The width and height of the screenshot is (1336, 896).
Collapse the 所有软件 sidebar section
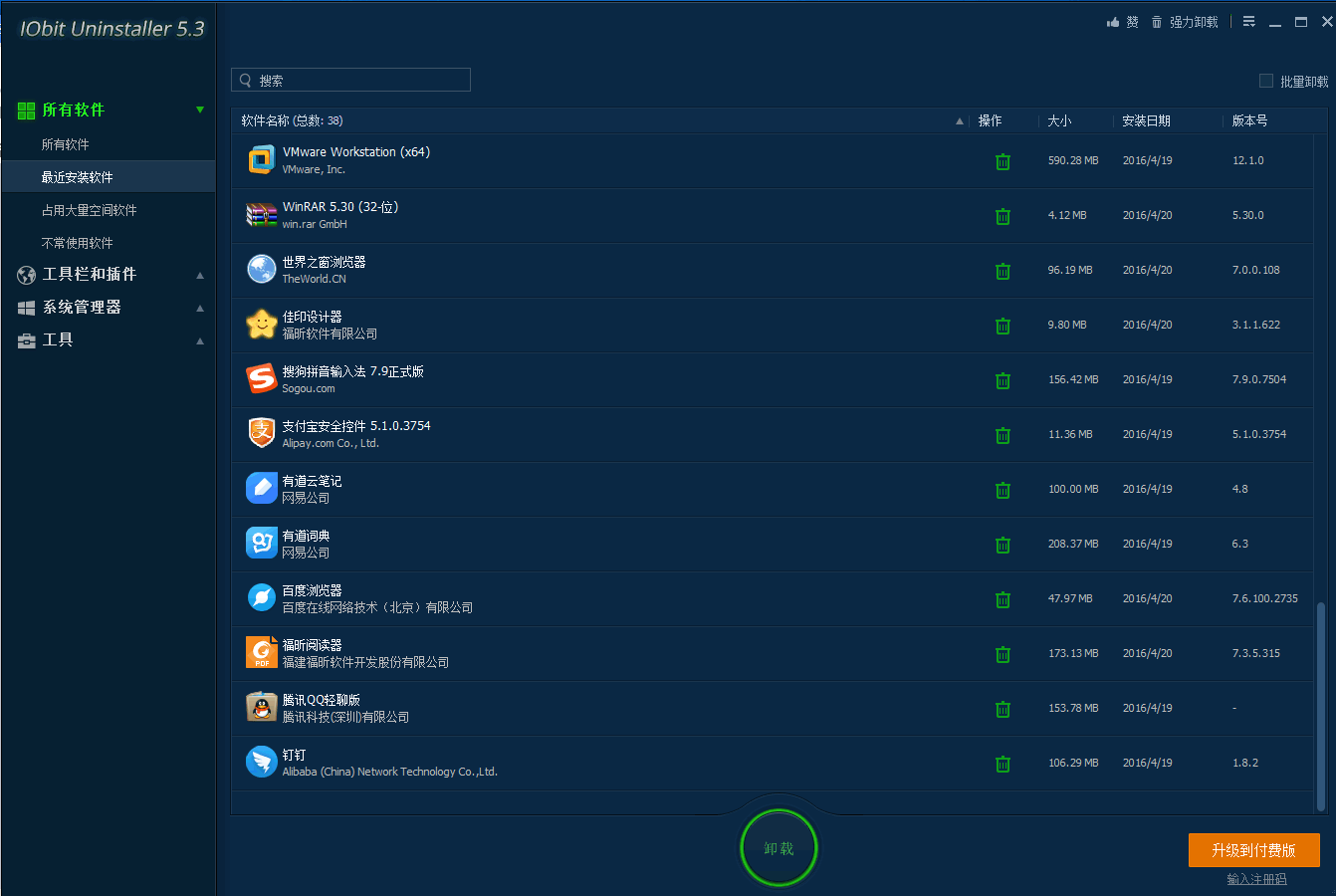[x=200, y=110]
